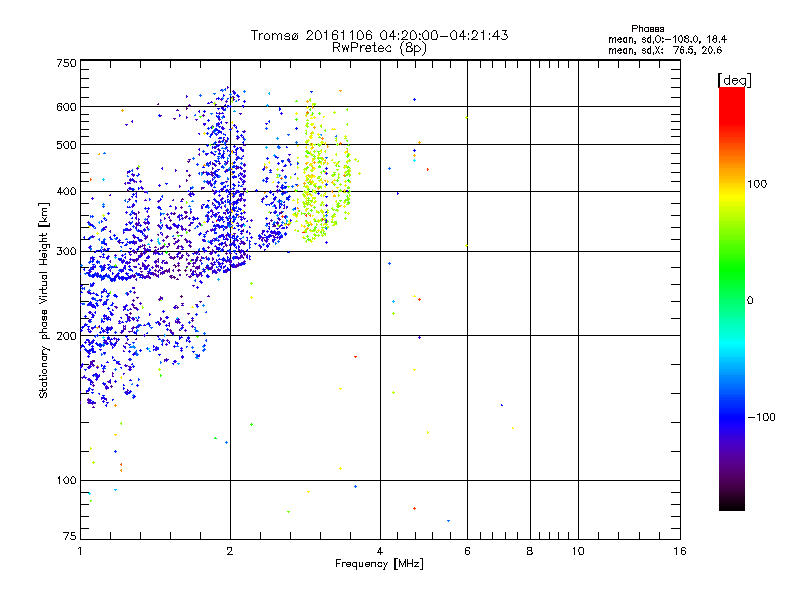Click the x-axis tick label '6'

click(x=467, y=551)
